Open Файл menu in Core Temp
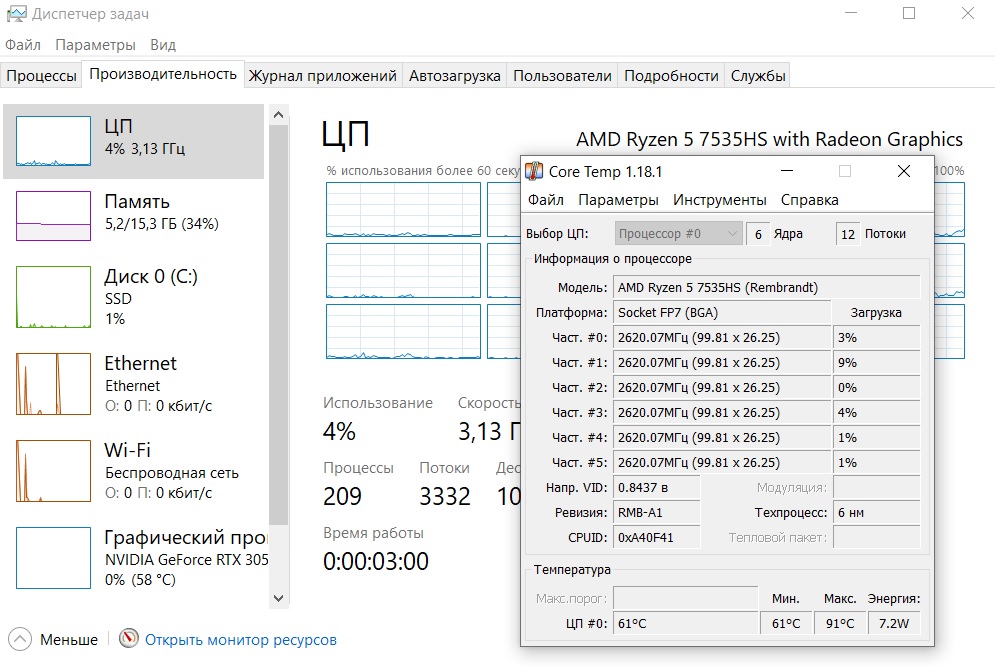The width and height of the screenshot is (995, 667). click(546, 200)
